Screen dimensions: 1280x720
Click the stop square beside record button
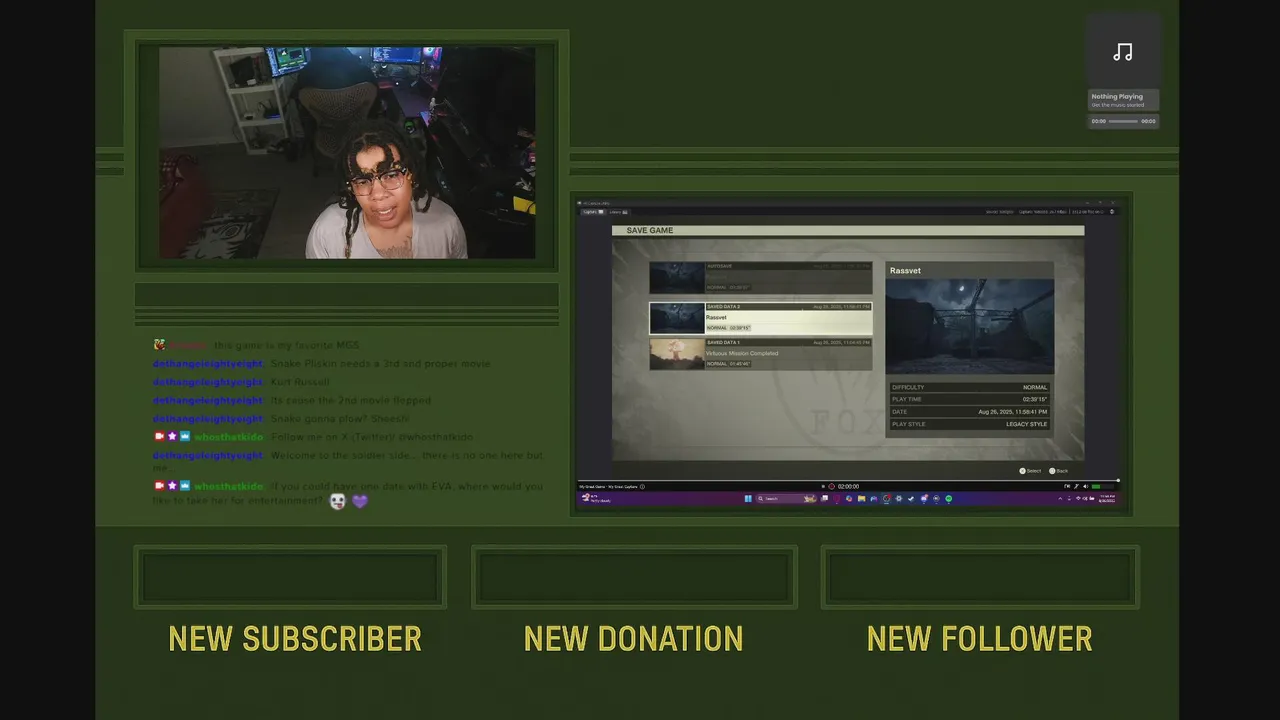click(x=823, y=486)
